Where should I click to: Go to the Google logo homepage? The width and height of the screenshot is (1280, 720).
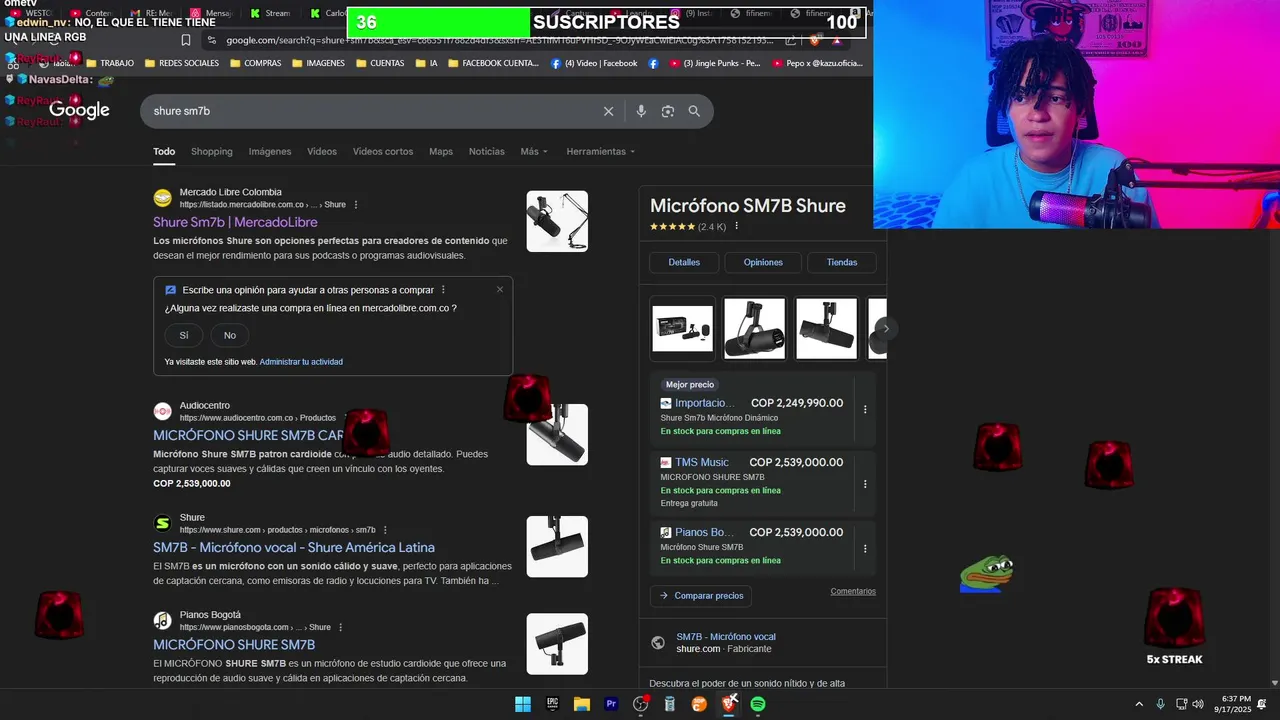pos(79,110)
